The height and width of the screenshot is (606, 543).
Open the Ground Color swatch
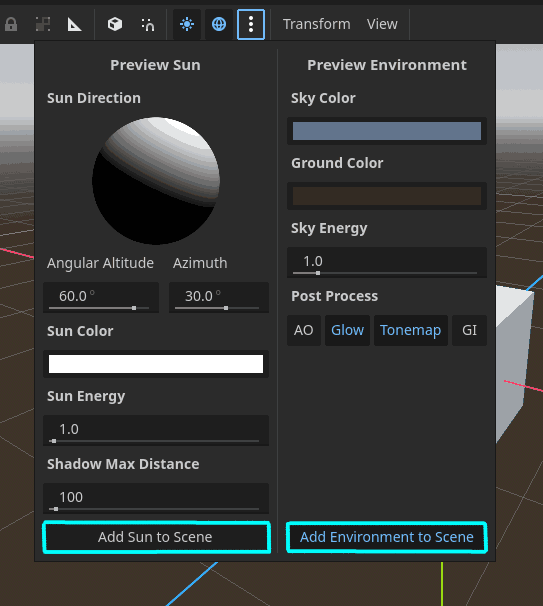387,196
